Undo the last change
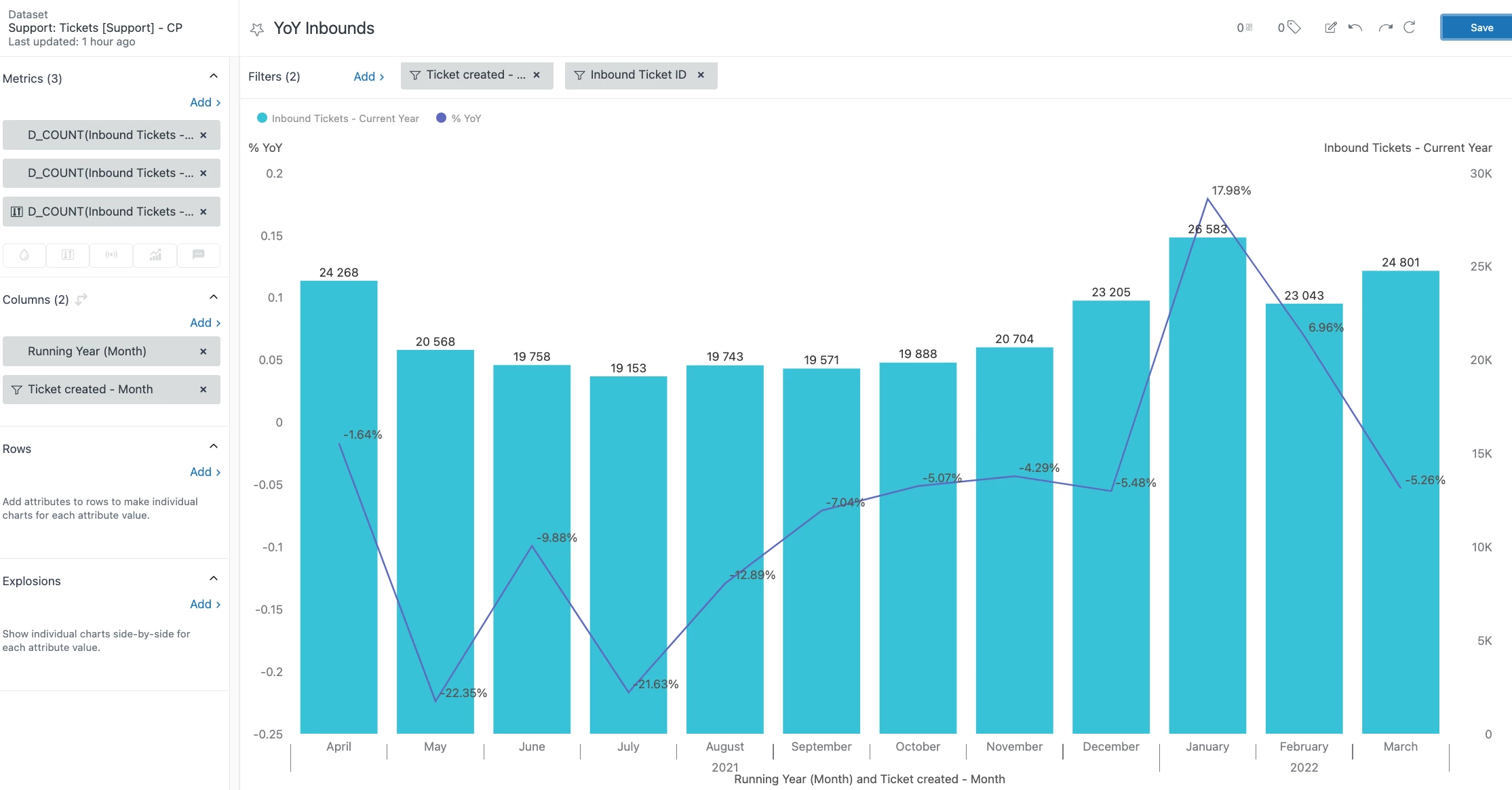Viewport: 1512px width, 790px height. (x=1355, y=27)
